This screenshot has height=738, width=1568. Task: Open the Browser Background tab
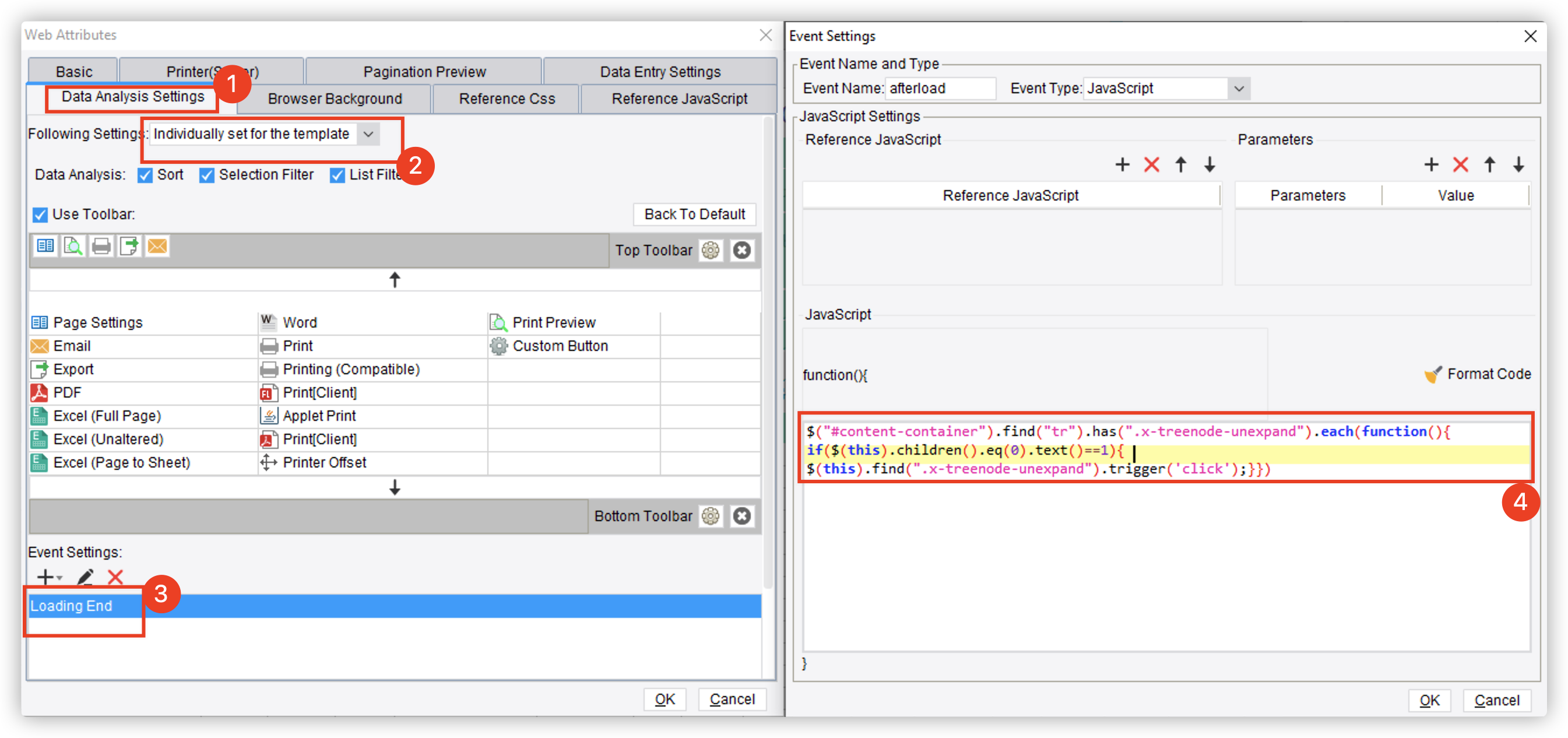(335, 99)
